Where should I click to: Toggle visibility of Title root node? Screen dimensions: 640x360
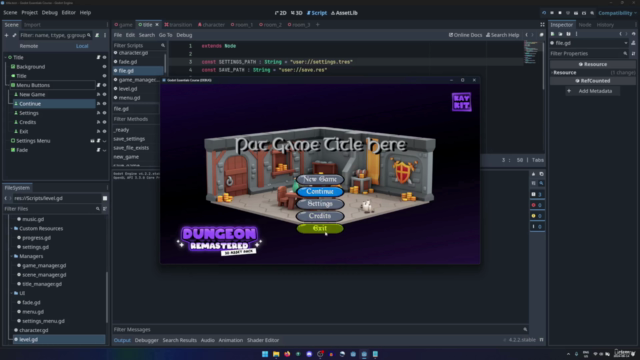coord(104,58)
